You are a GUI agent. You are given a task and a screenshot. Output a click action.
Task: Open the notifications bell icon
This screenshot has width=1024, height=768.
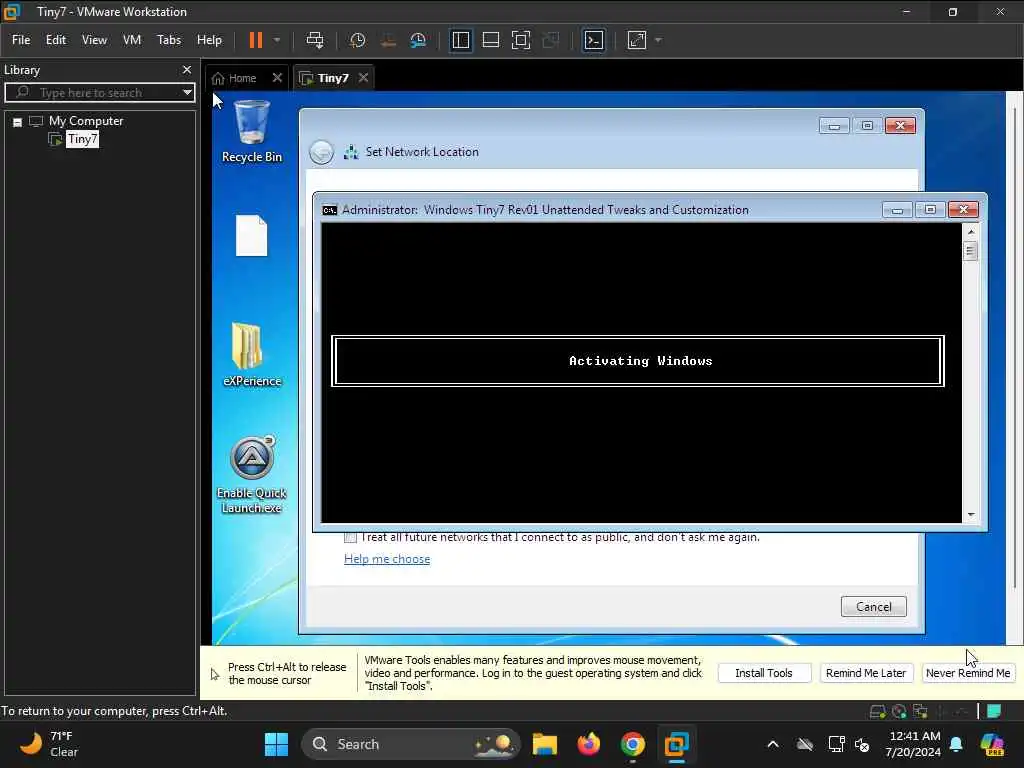pyautogui.click(x=956, y=744)
